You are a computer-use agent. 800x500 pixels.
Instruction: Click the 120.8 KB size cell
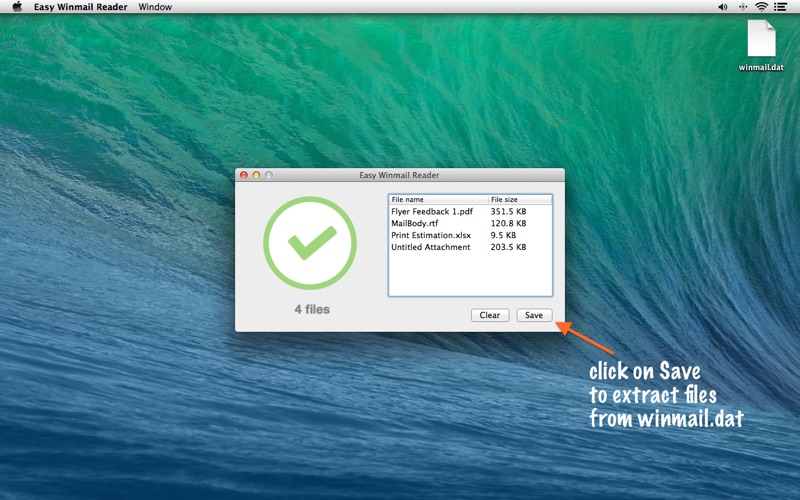[x=508, y=223]
